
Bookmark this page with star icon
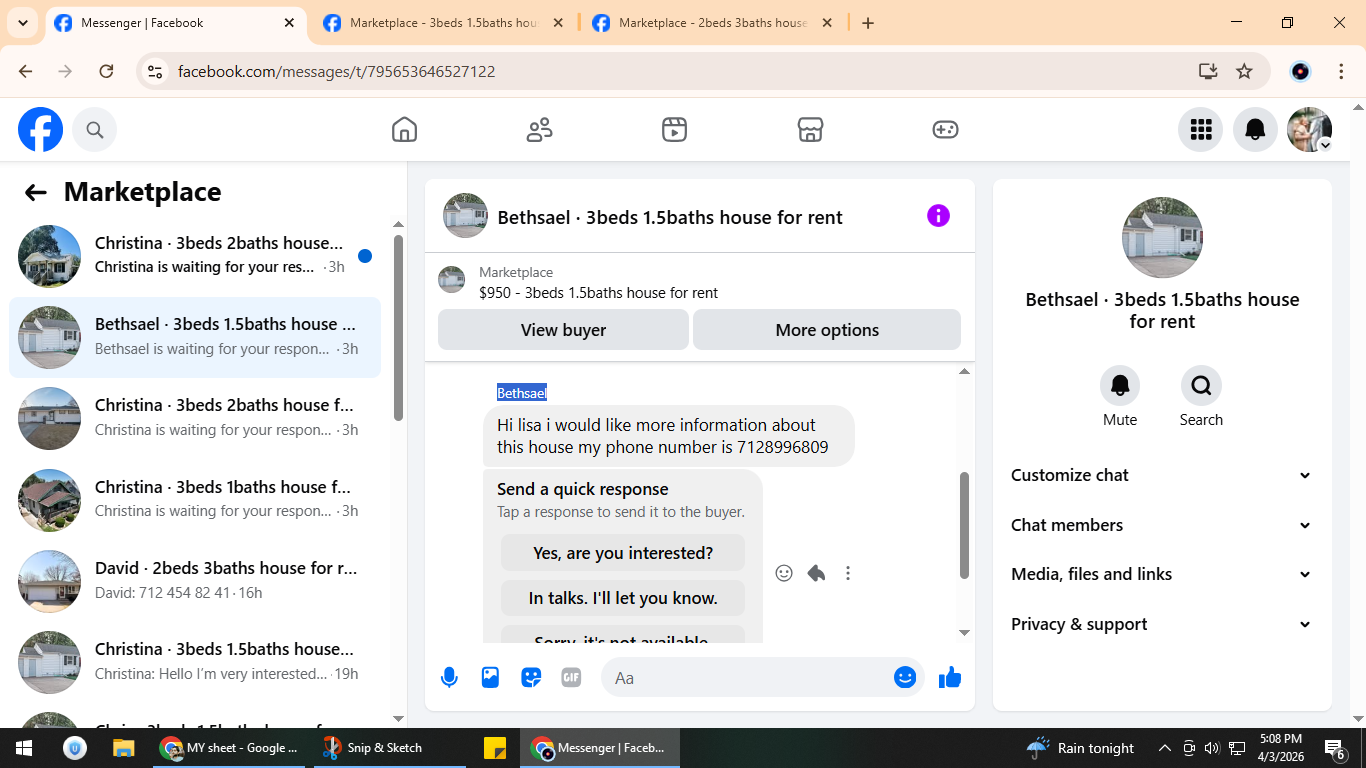click(x=1244, y=71)
